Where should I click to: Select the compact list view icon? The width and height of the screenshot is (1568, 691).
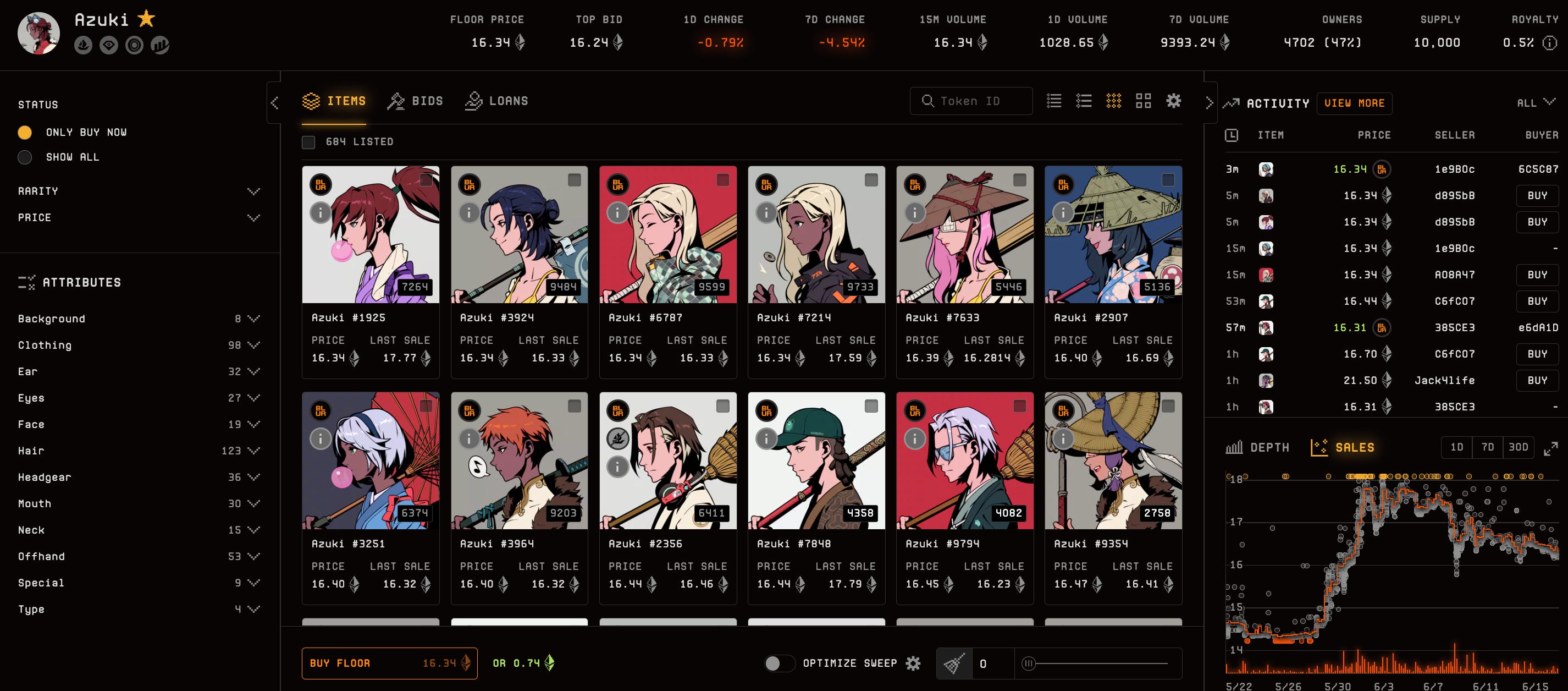(1053, 101)
